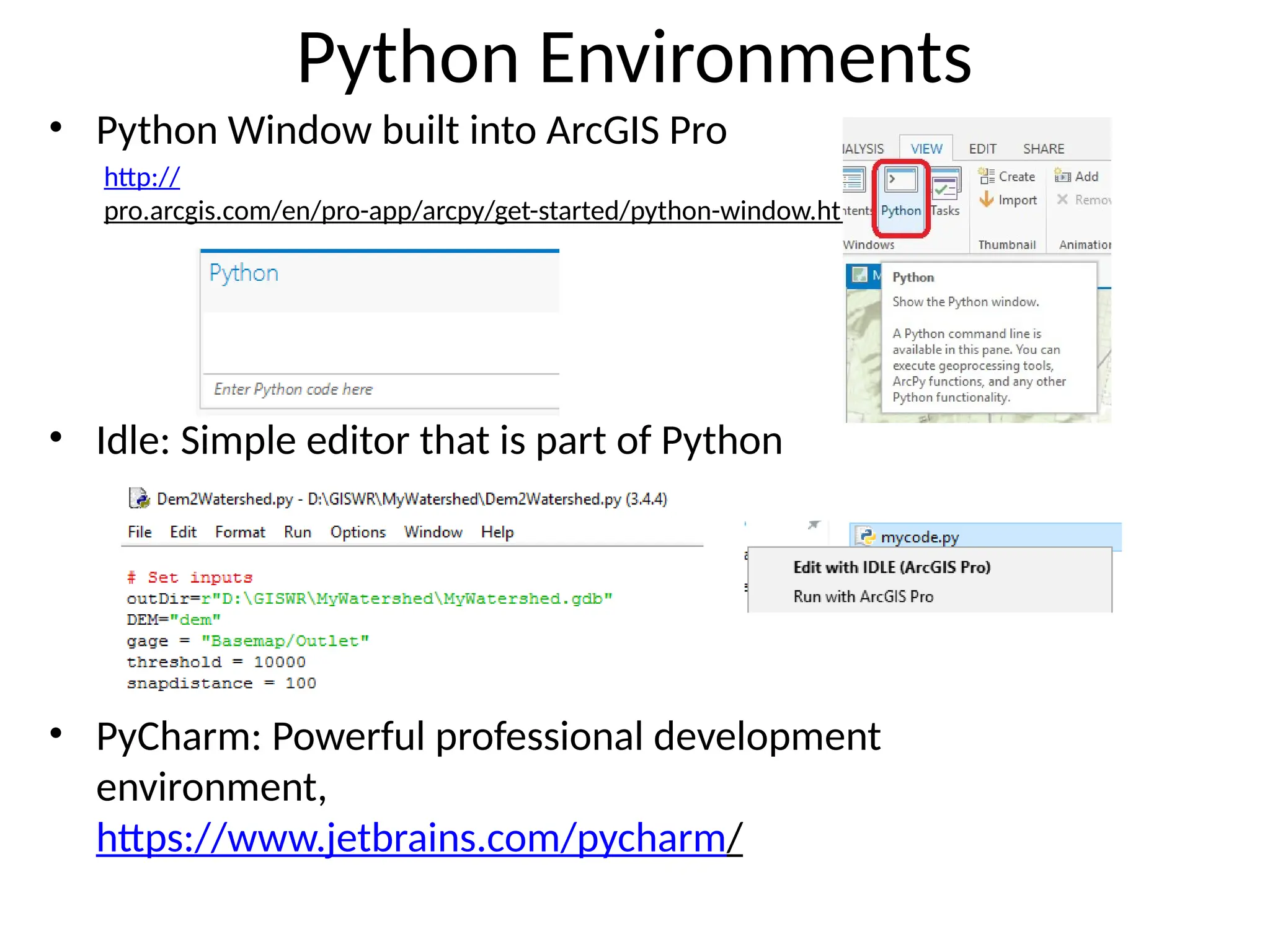This screenshot has height=952, width=1270.
Task: Open the File menu in IDLE
Action: click(x=140, y=532)
